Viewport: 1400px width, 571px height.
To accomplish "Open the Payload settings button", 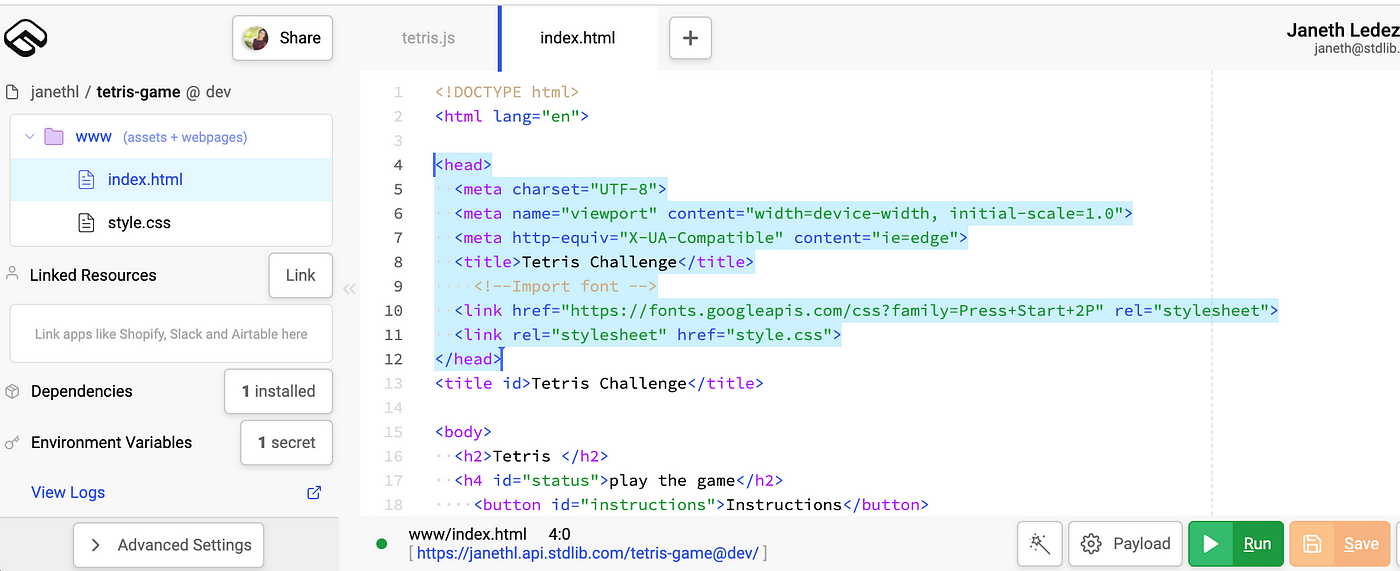I will point(1126,544).
